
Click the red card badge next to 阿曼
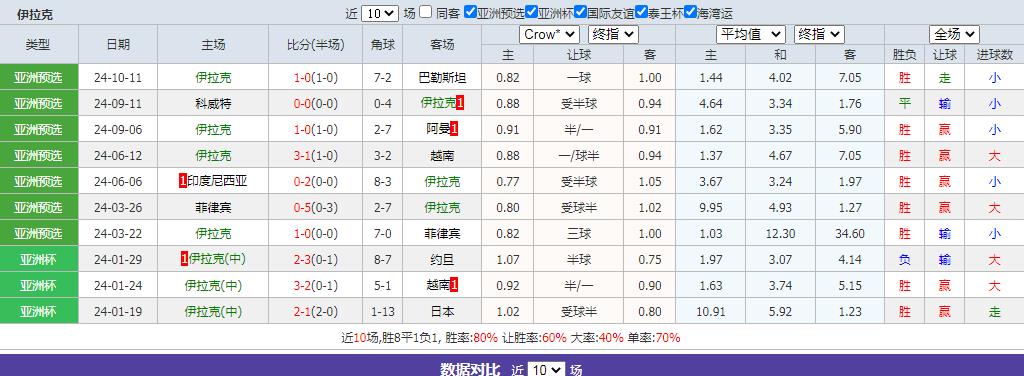click(454, 129)
